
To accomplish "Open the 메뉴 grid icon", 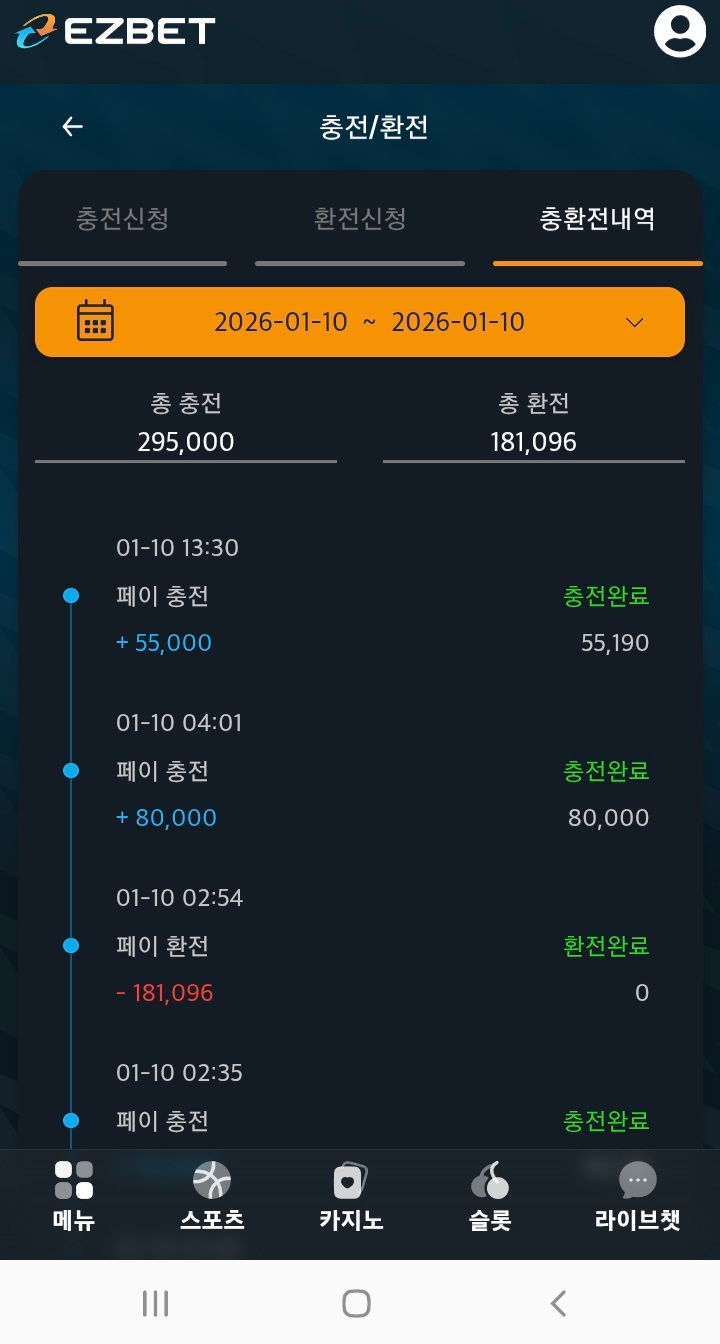I will [74, 1181].
